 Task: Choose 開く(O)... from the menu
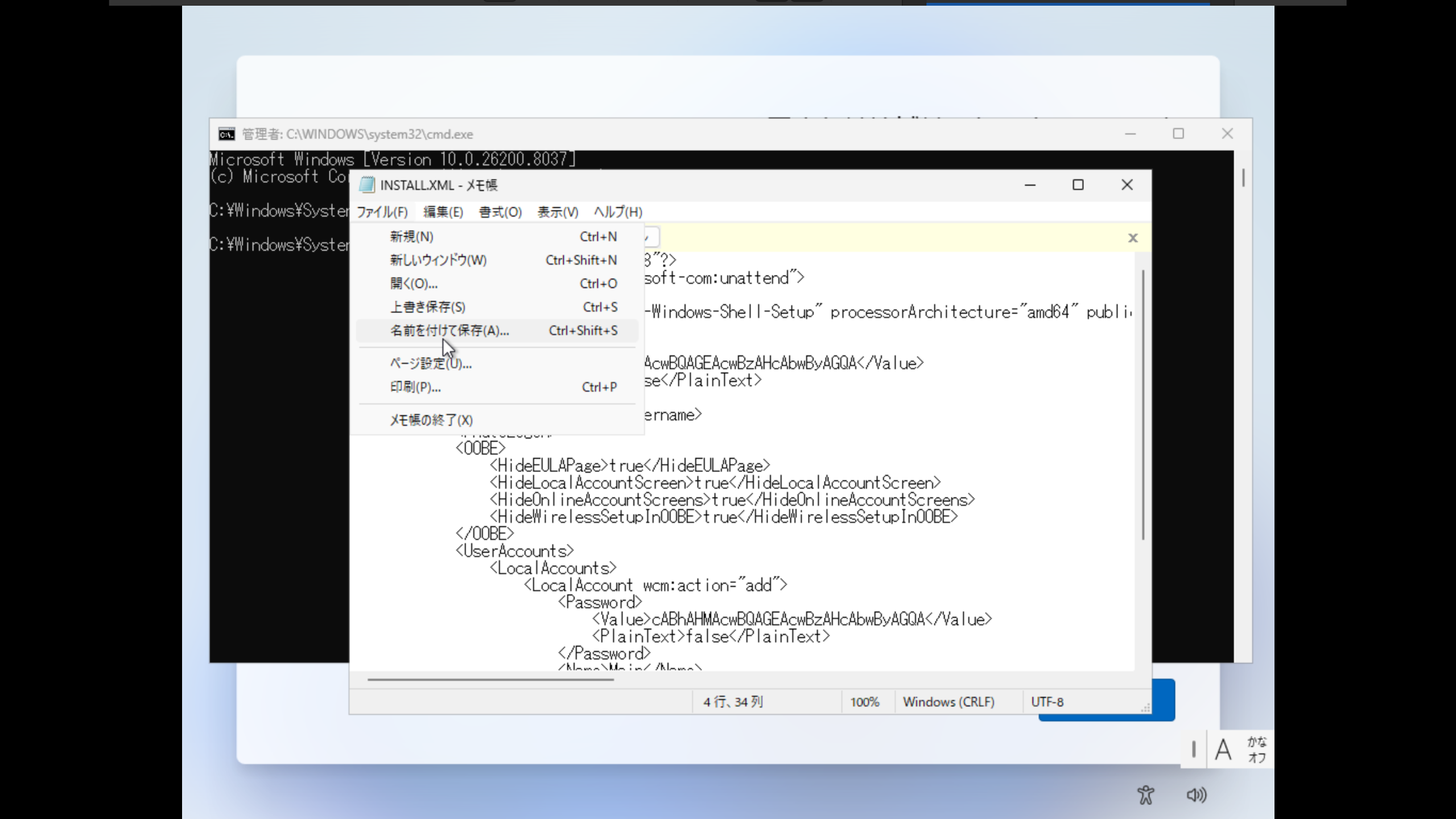click(497, 283)
